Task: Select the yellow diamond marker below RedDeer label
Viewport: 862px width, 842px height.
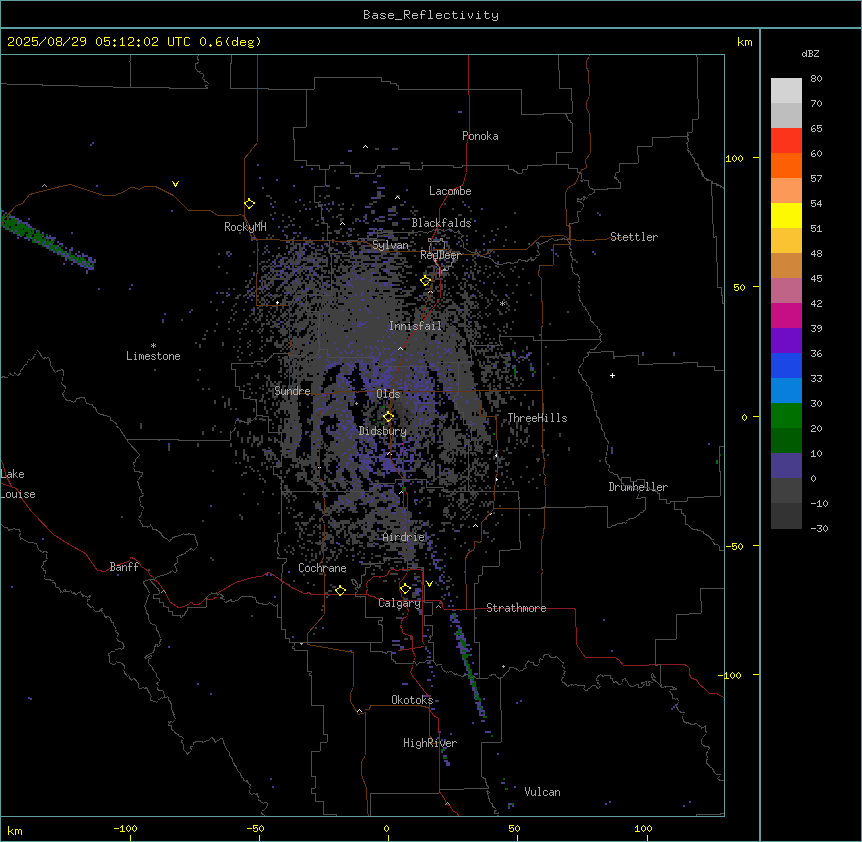Action: pyautogui.click(x=426, y=281)
